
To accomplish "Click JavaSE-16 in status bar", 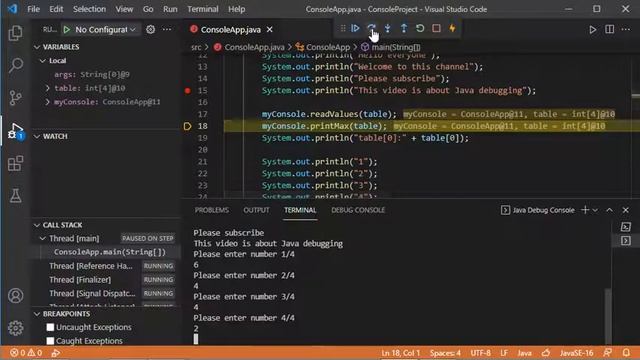I will [x=577, y=353].
